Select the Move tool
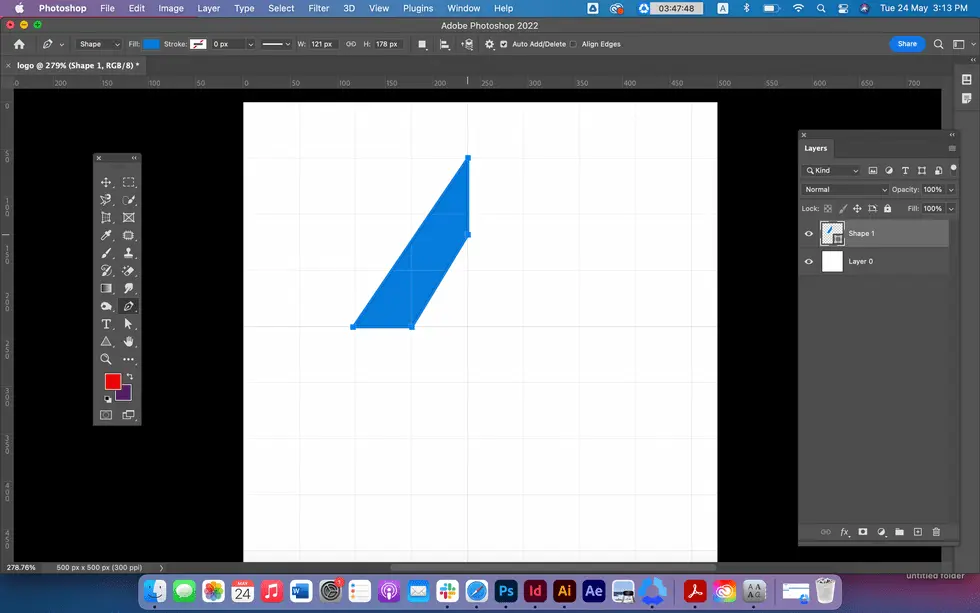Screen dimensions: 980x613 tap(106, 183)
